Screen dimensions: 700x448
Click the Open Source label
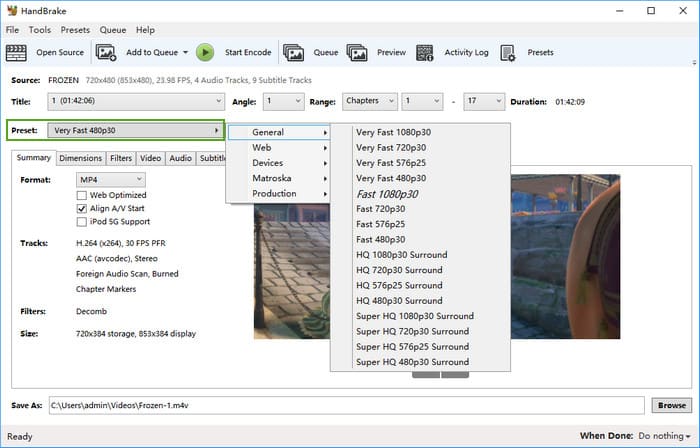point(60,53)
